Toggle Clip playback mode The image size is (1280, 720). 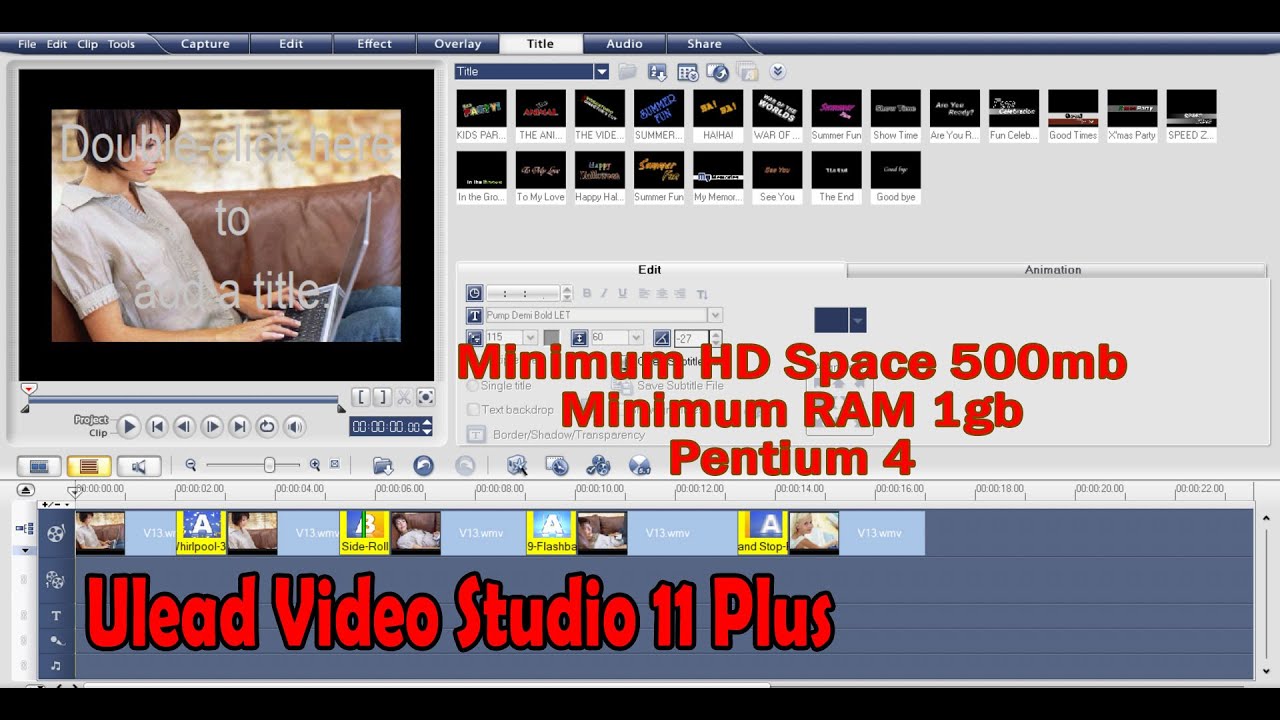pos(98,433)
